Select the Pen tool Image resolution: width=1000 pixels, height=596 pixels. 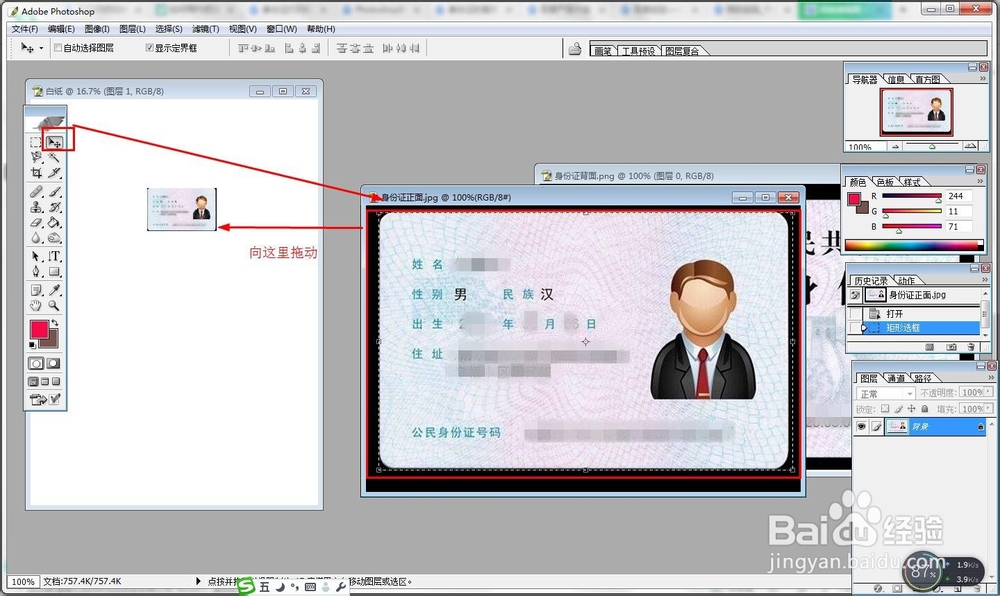[x=36, y=272]
